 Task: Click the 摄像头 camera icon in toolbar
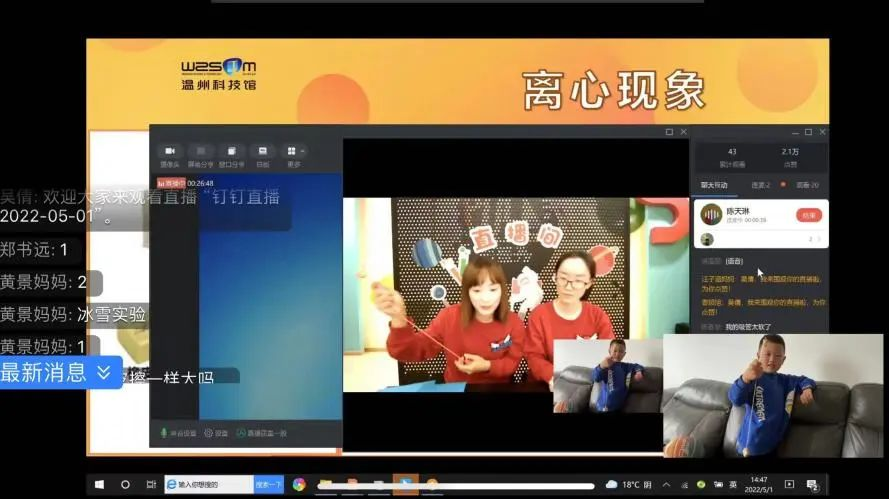(170, 151)
